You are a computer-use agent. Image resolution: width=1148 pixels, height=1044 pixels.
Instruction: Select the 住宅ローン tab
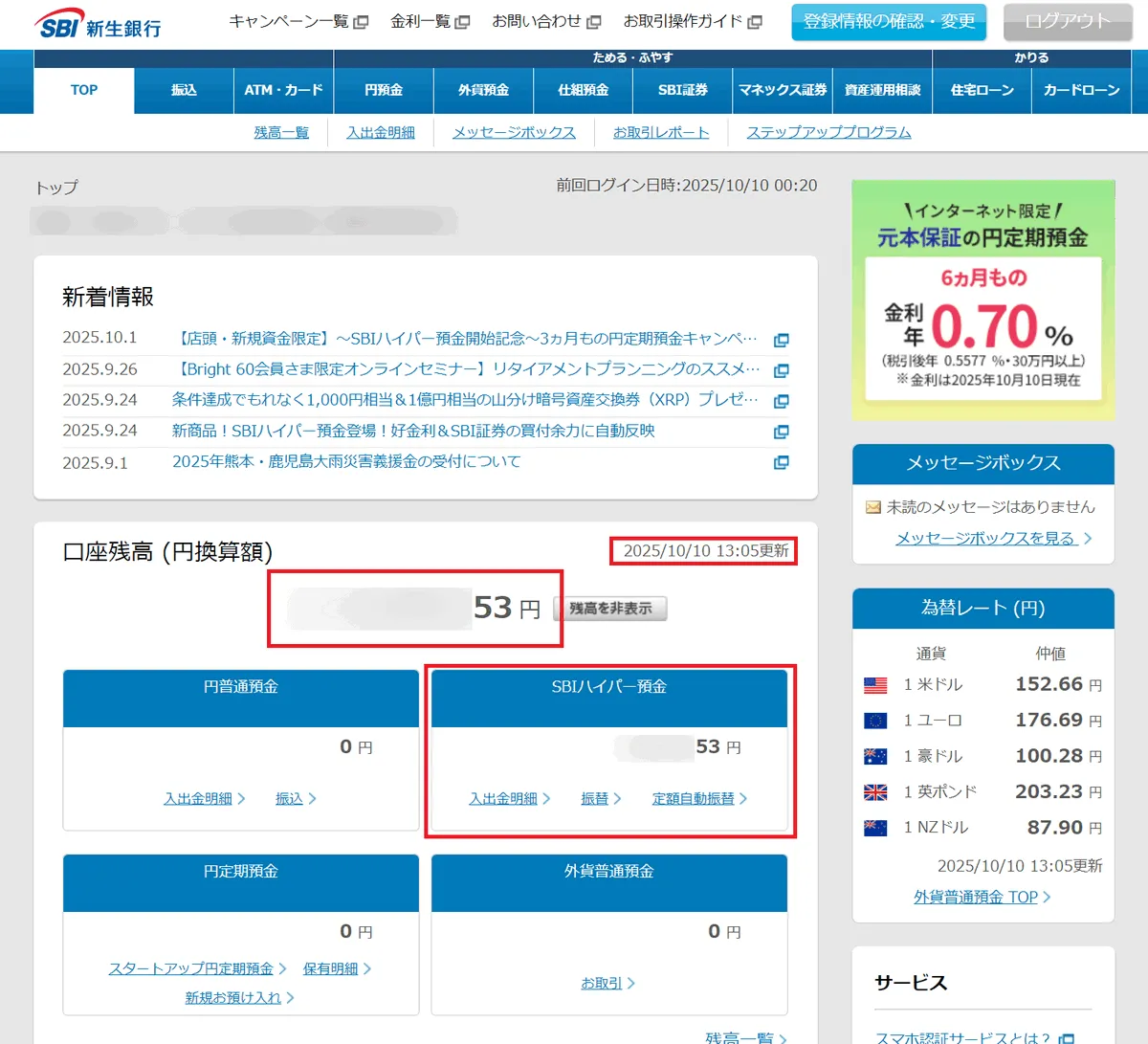[982, 90]
